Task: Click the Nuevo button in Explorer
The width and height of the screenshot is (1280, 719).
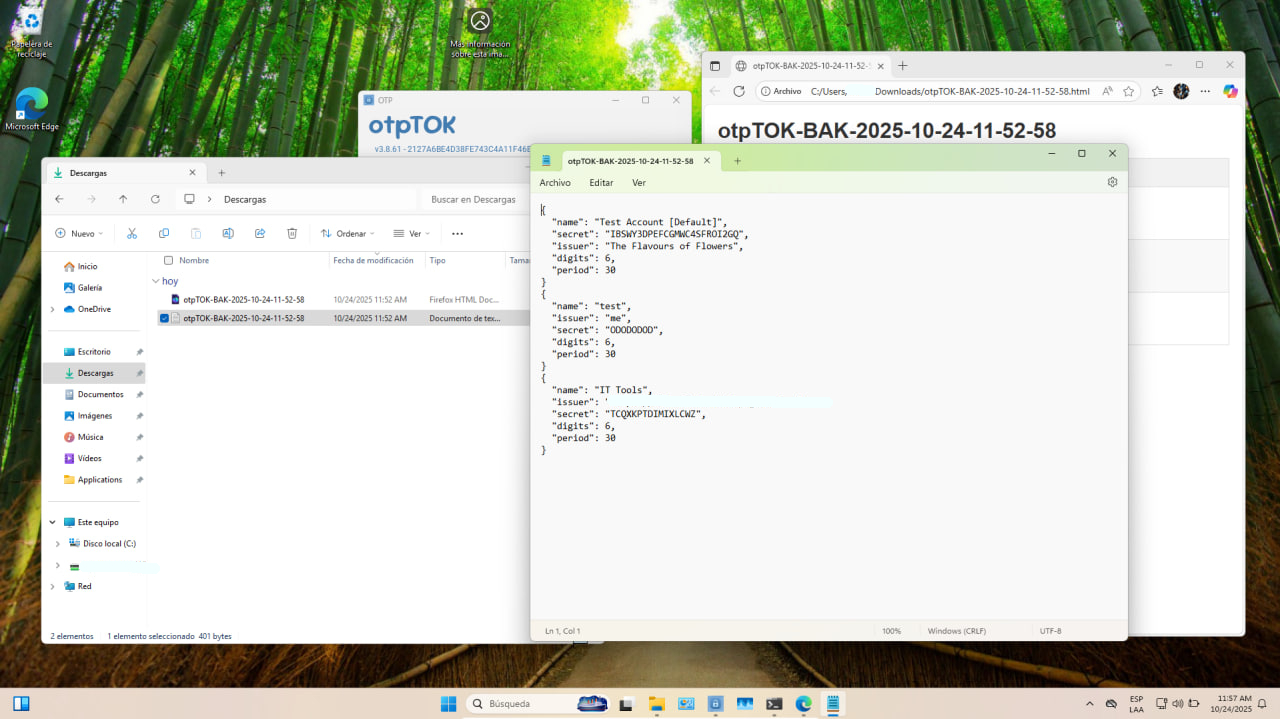Action: point(78,233)
